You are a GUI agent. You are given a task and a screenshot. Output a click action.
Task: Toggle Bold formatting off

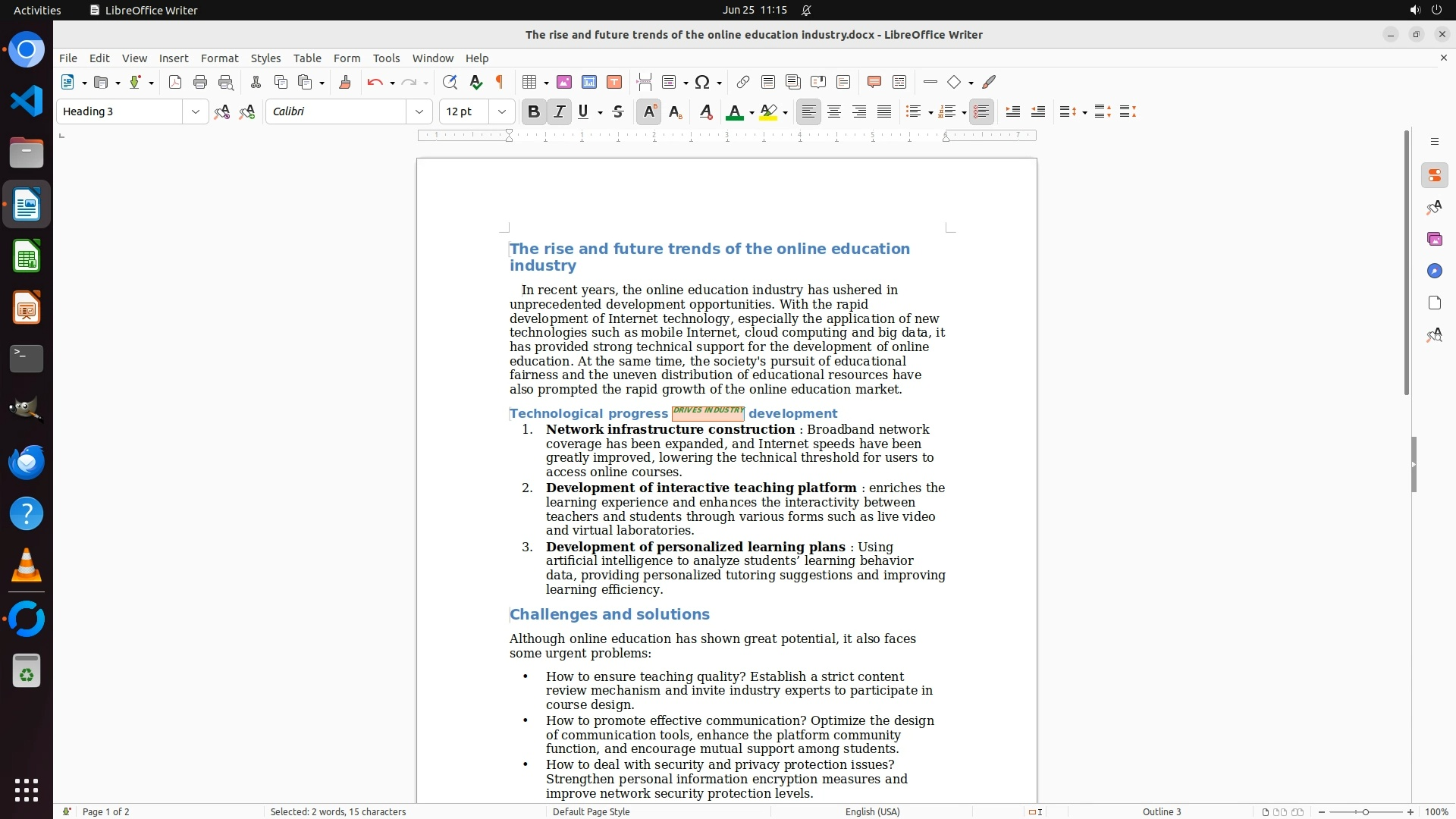coord(534,111)
